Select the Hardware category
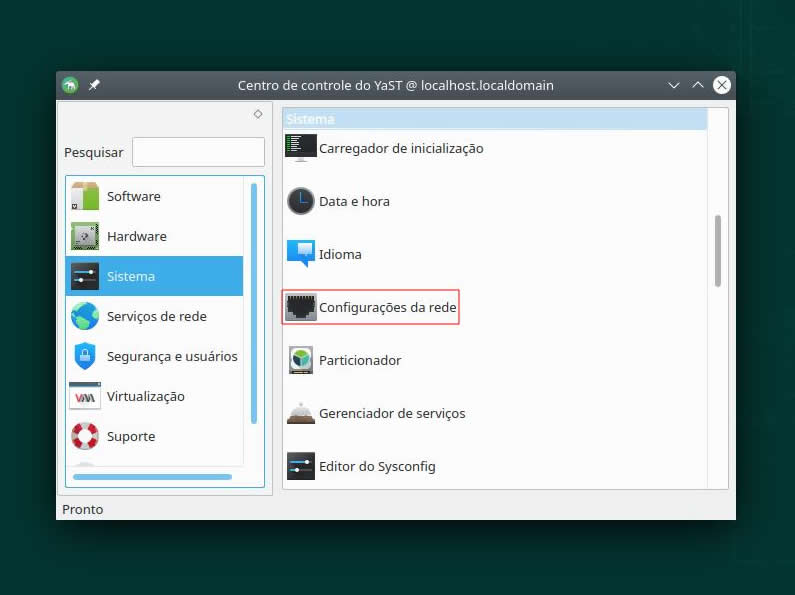Viewport: 795px width, 595px height. (x=136, y=237)
